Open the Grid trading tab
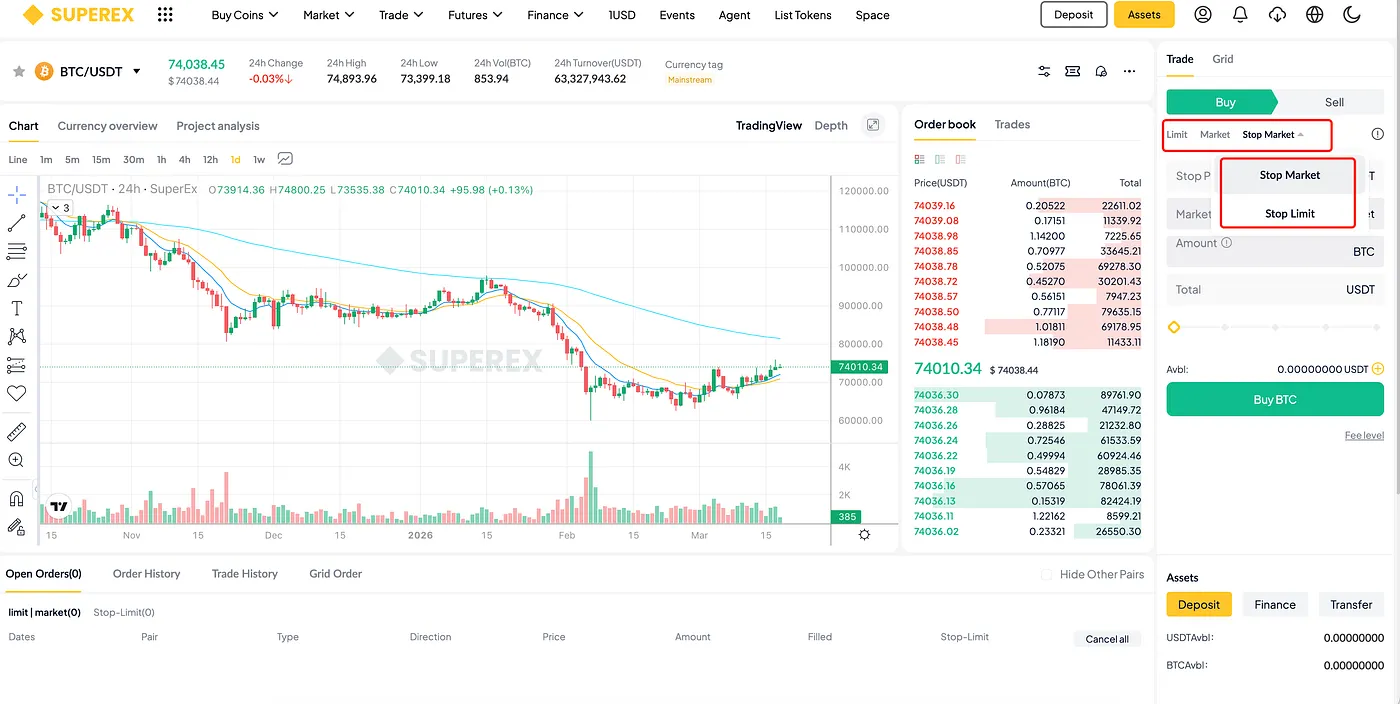1400x704 pixels. click(1222, 59)
